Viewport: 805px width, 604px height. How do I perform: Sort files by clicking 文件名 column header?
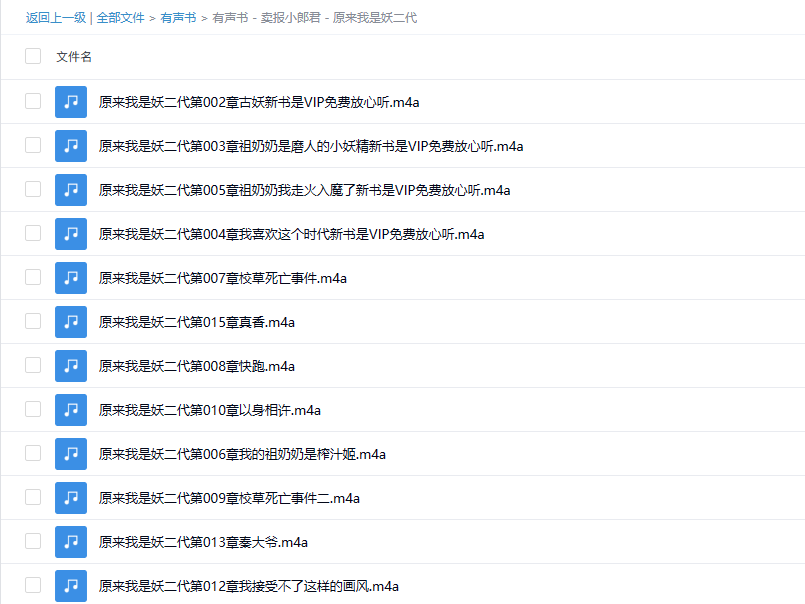coord(72,57)
